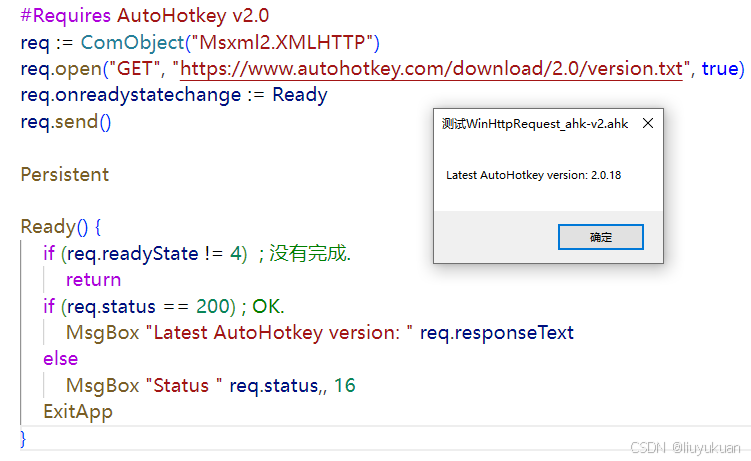Click the "GET" string in req.open
Viewport: 751px width, 461px height.
135,69
